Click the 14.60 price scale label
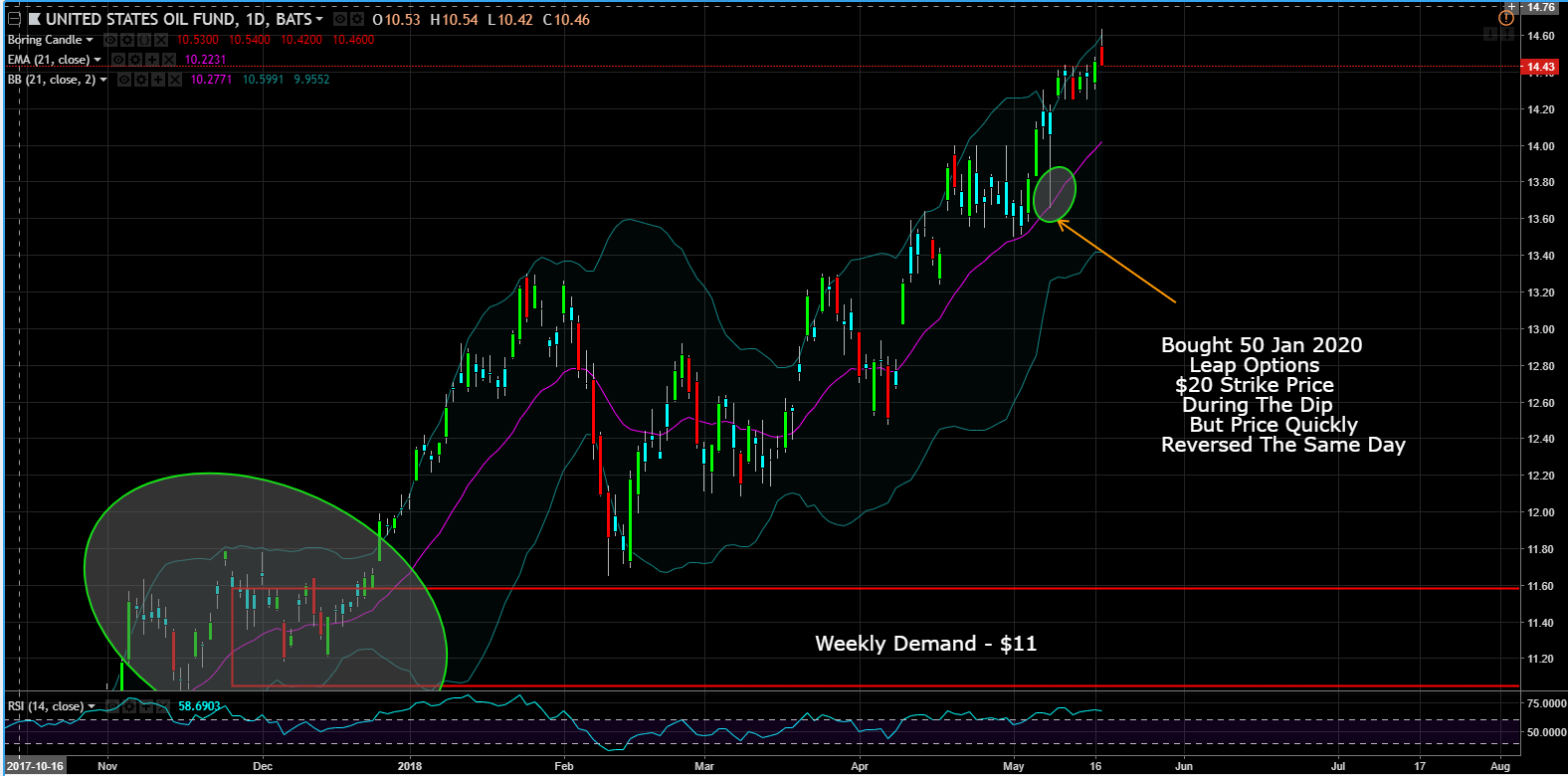1568x776 pixels. (1541, 37)
